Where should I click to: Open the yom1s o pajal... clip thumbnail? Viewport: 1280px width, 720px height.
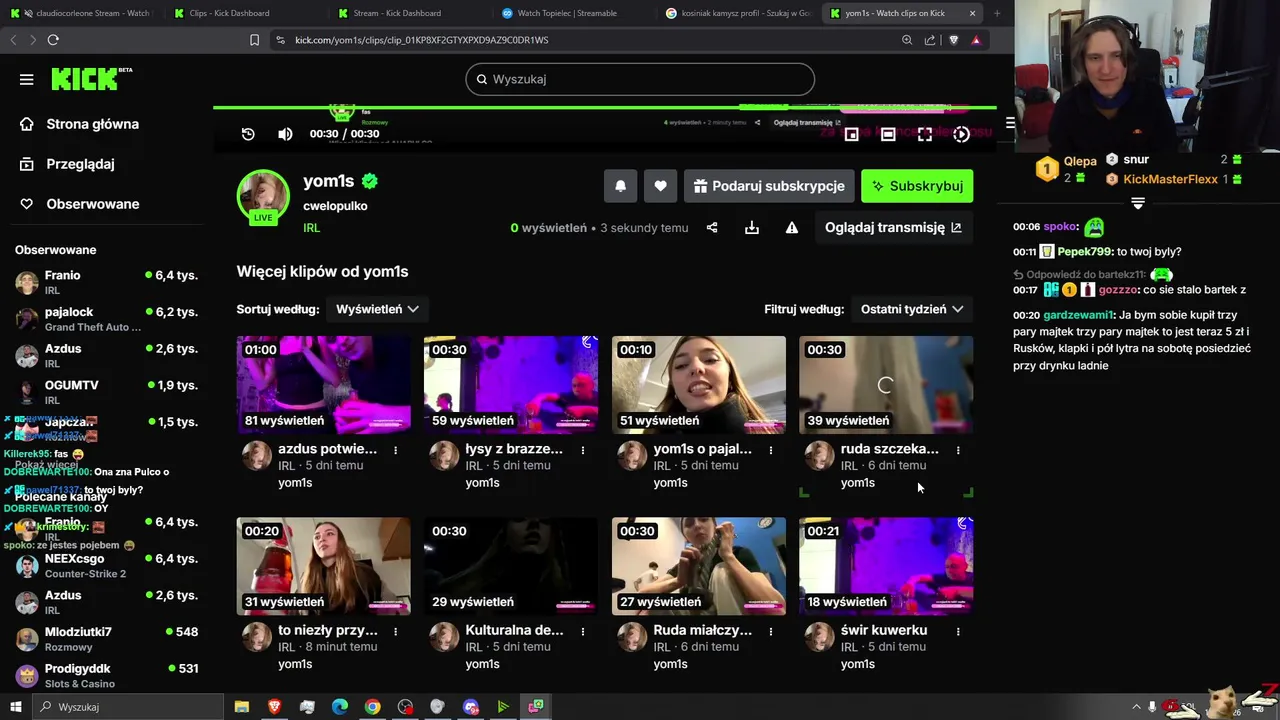(699, 385)
